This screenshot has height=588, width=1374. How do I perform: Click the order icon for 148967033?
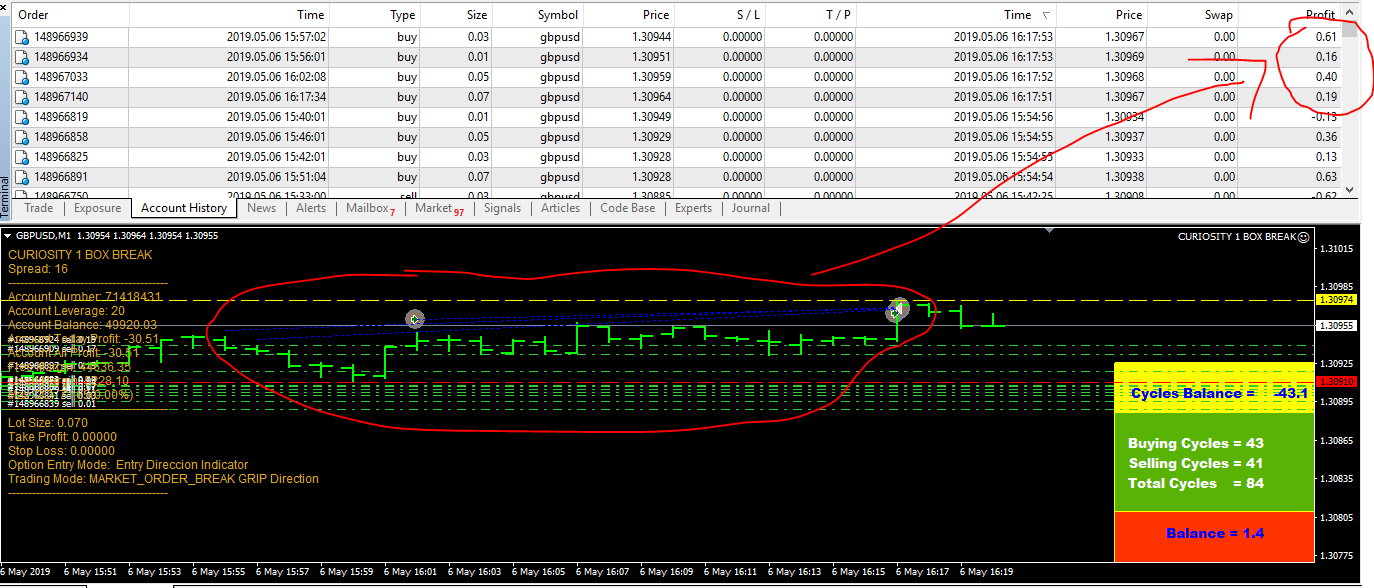coord(22,77)
